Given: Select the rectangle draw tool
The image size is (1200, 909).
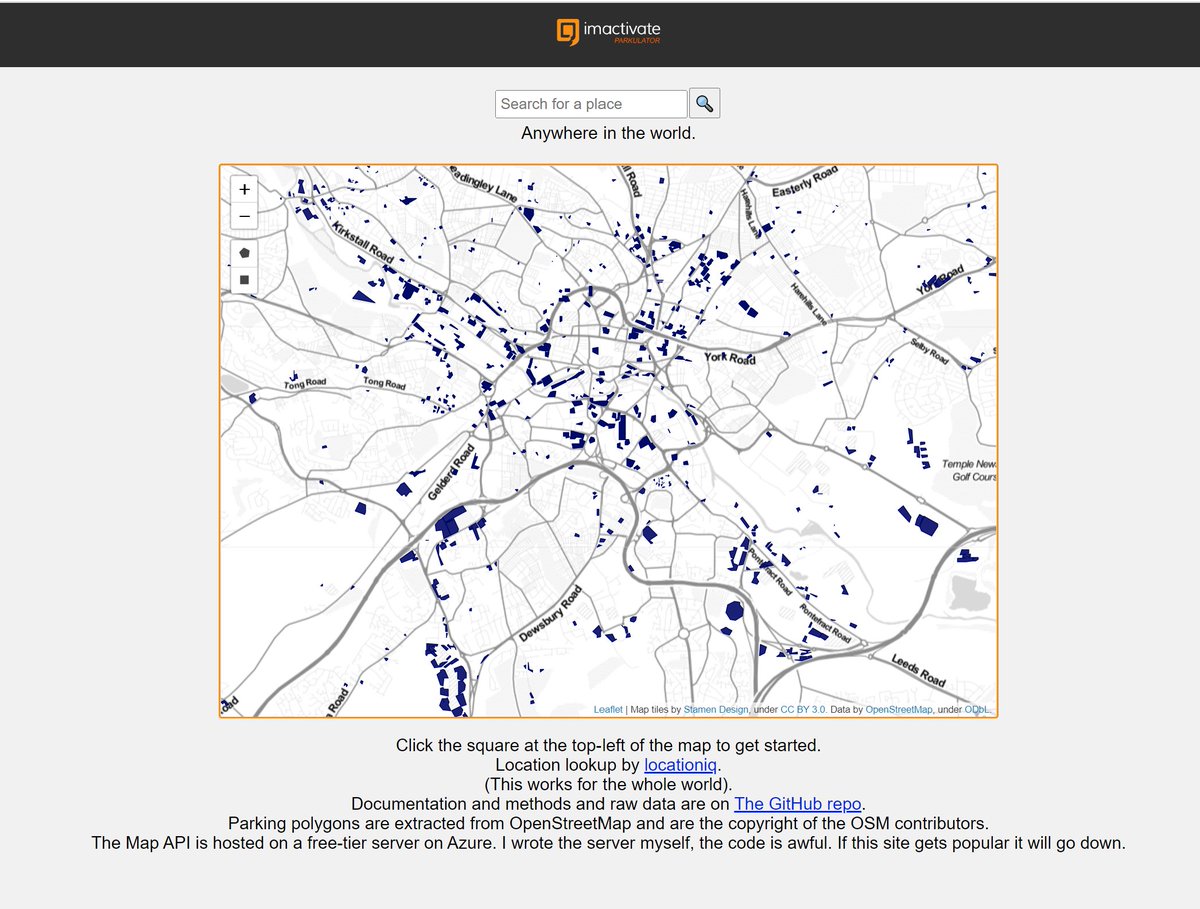Looking at the screenshot, I should pyautogui.click(x=244, y=280).
